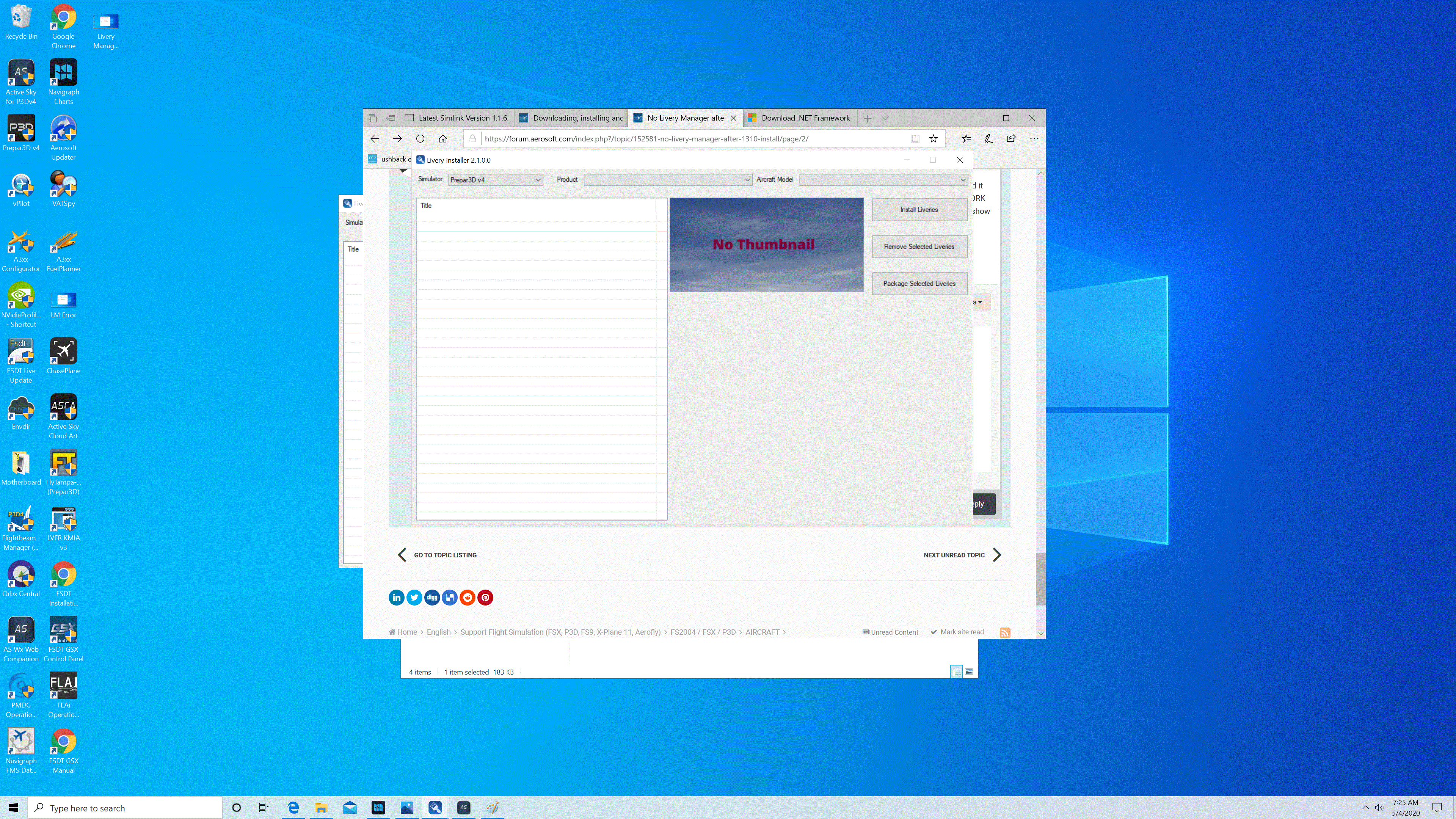Open the ChasePlane desktop shortcut
1456x819 pixels.
point(63,356)
